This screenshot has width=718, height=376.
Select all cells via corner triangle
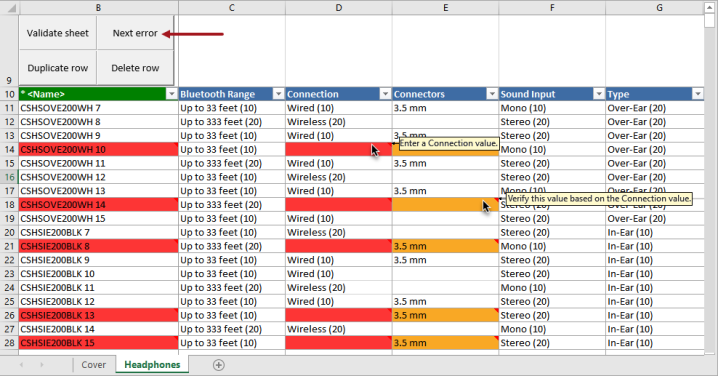coord(10,7)
